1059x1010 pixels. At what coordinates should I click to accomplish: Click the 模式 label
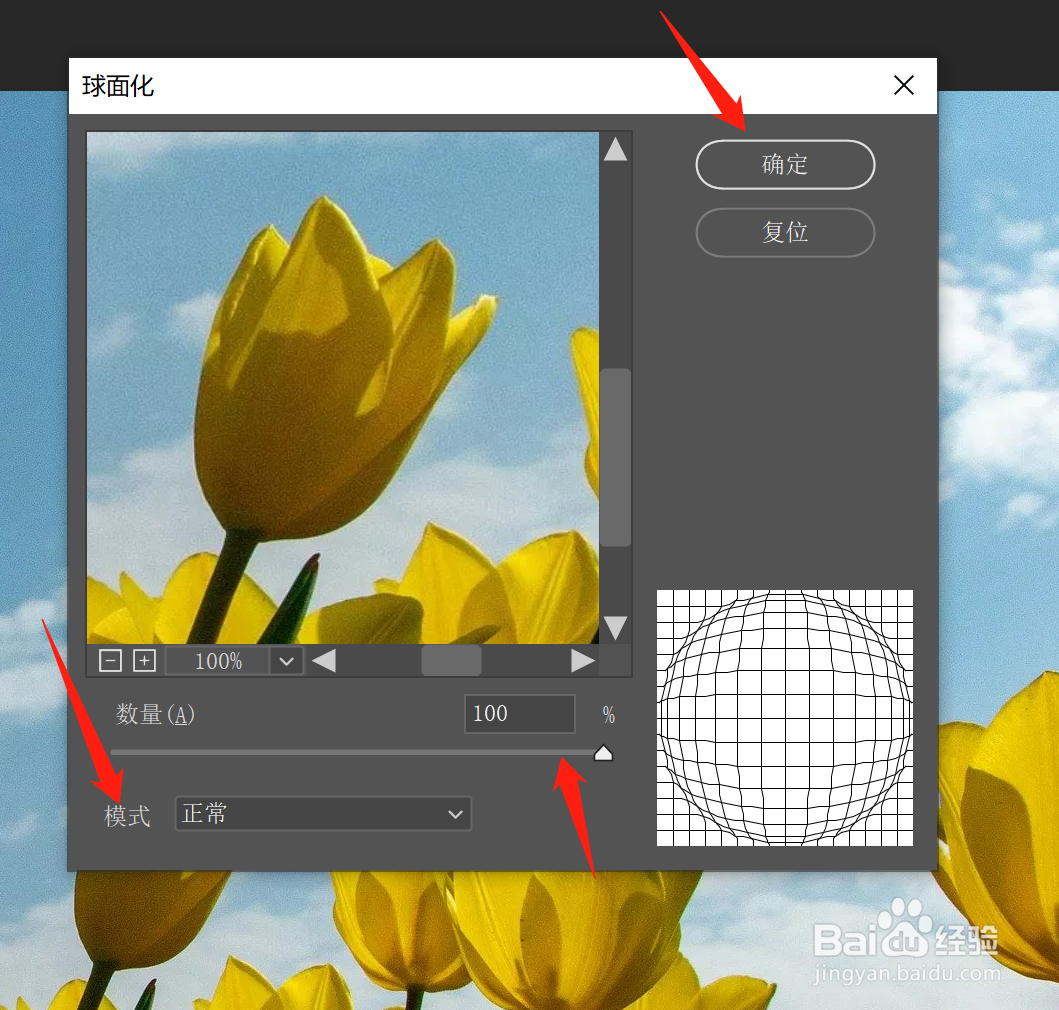[127, 815]
